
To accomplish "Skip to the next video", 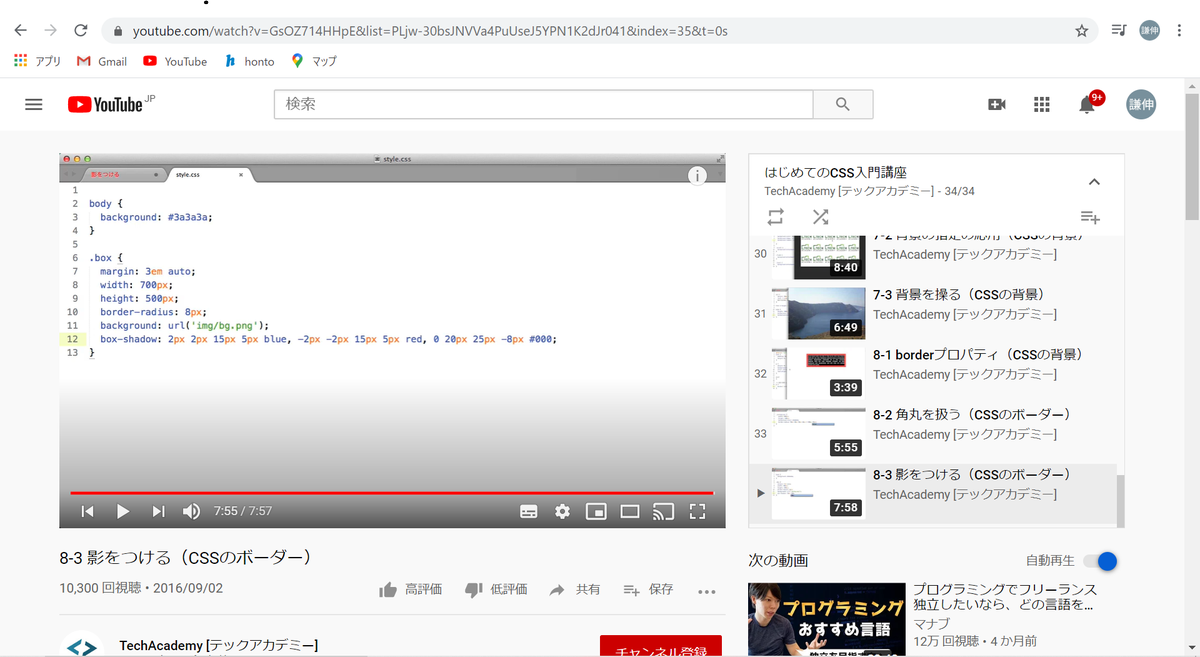I will tap(158, 511).
